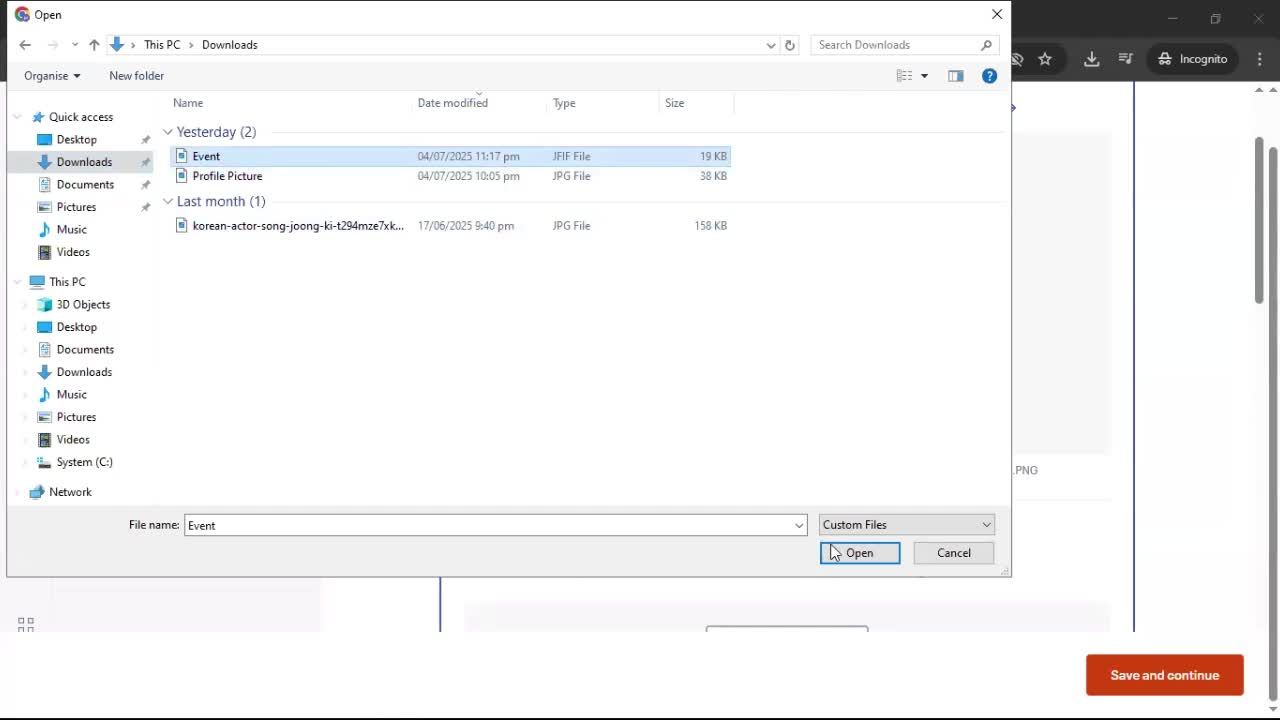Click the 158 KB size cell
Screen dimensions: 1280x720
point(710,226)
